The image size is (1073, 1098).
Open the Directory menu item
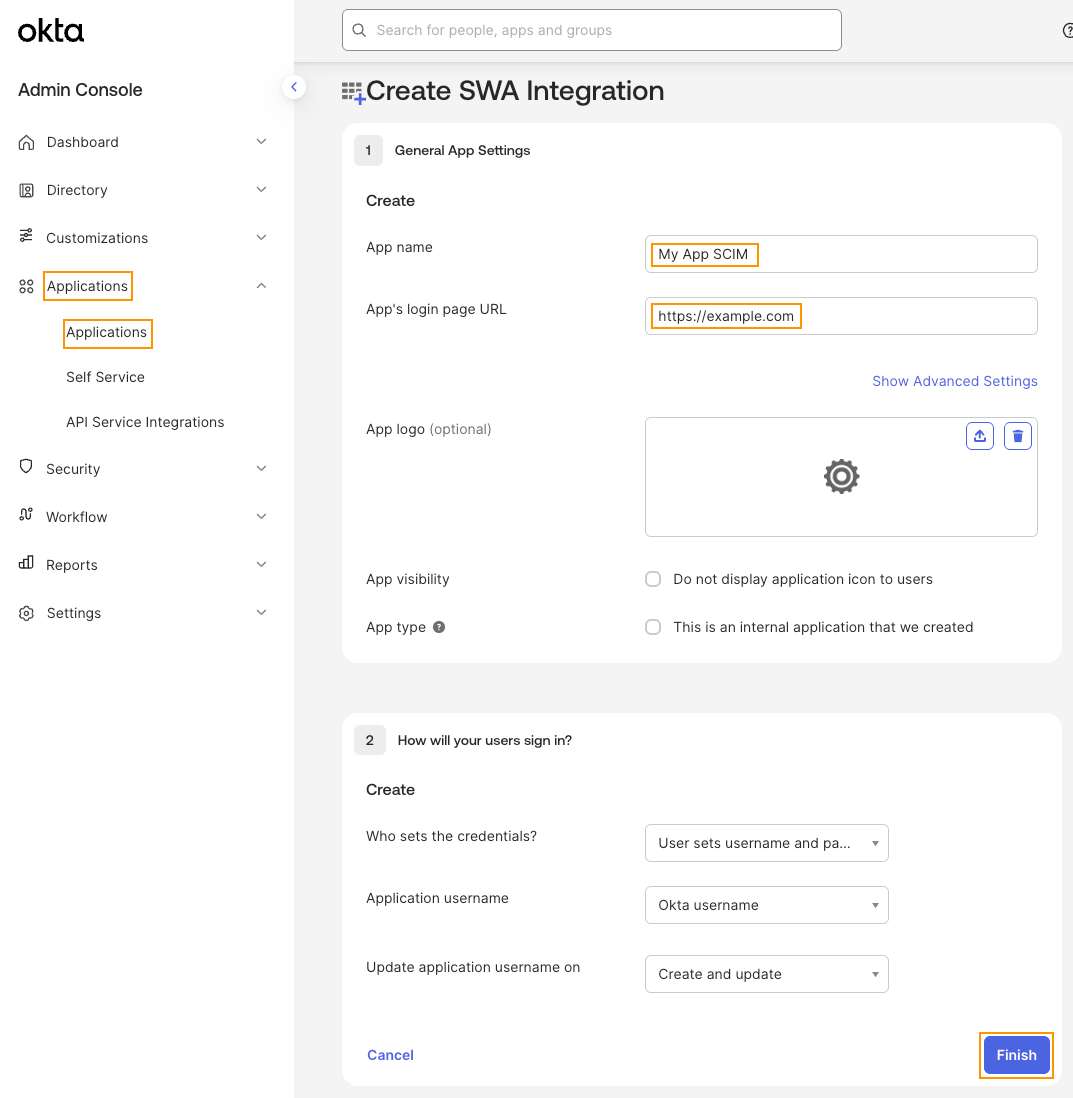[77, 190]
